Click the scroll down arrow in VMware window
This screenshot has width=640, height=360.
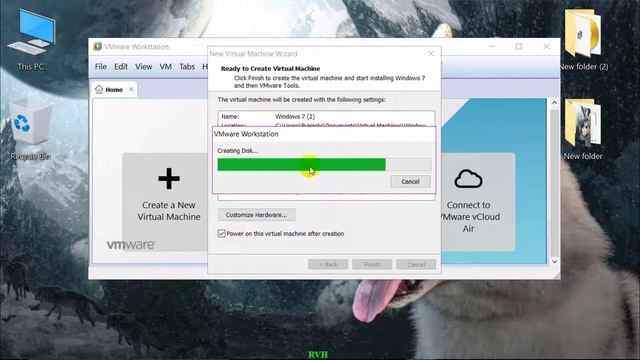[554, 261]
